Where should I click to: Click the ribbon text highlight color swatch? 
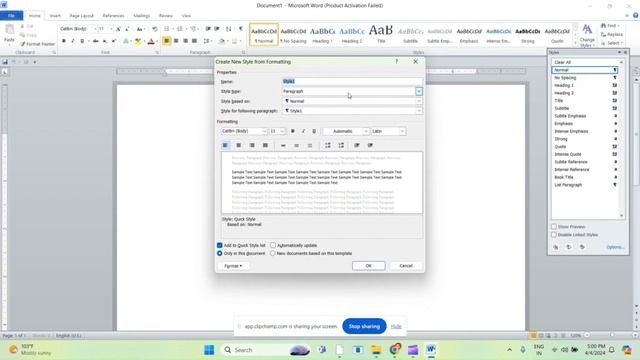pyautogui.click(x=138, y=41)
